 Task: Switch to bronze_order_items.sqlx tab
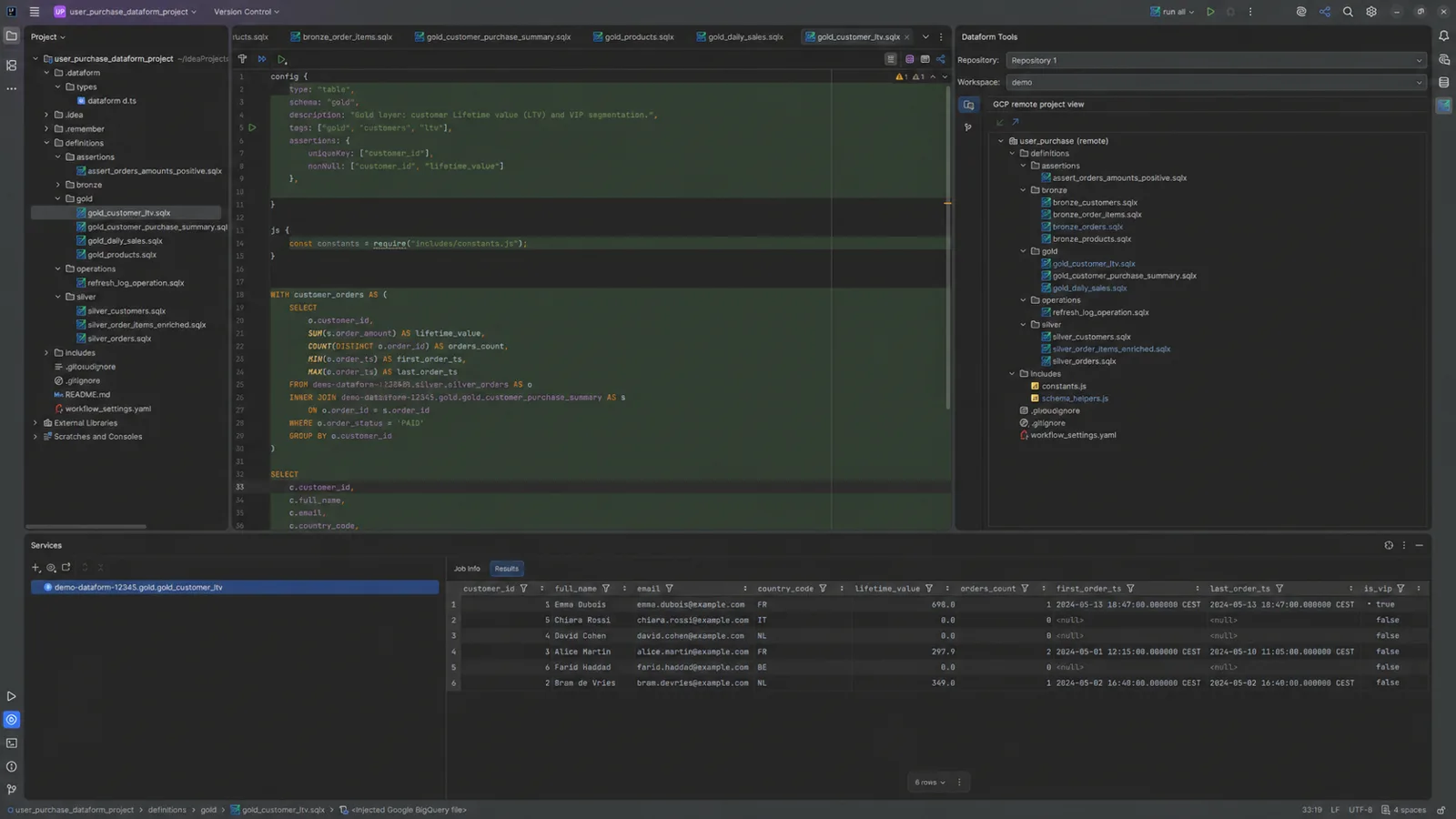pyautogui.click(x=341, y=37)
